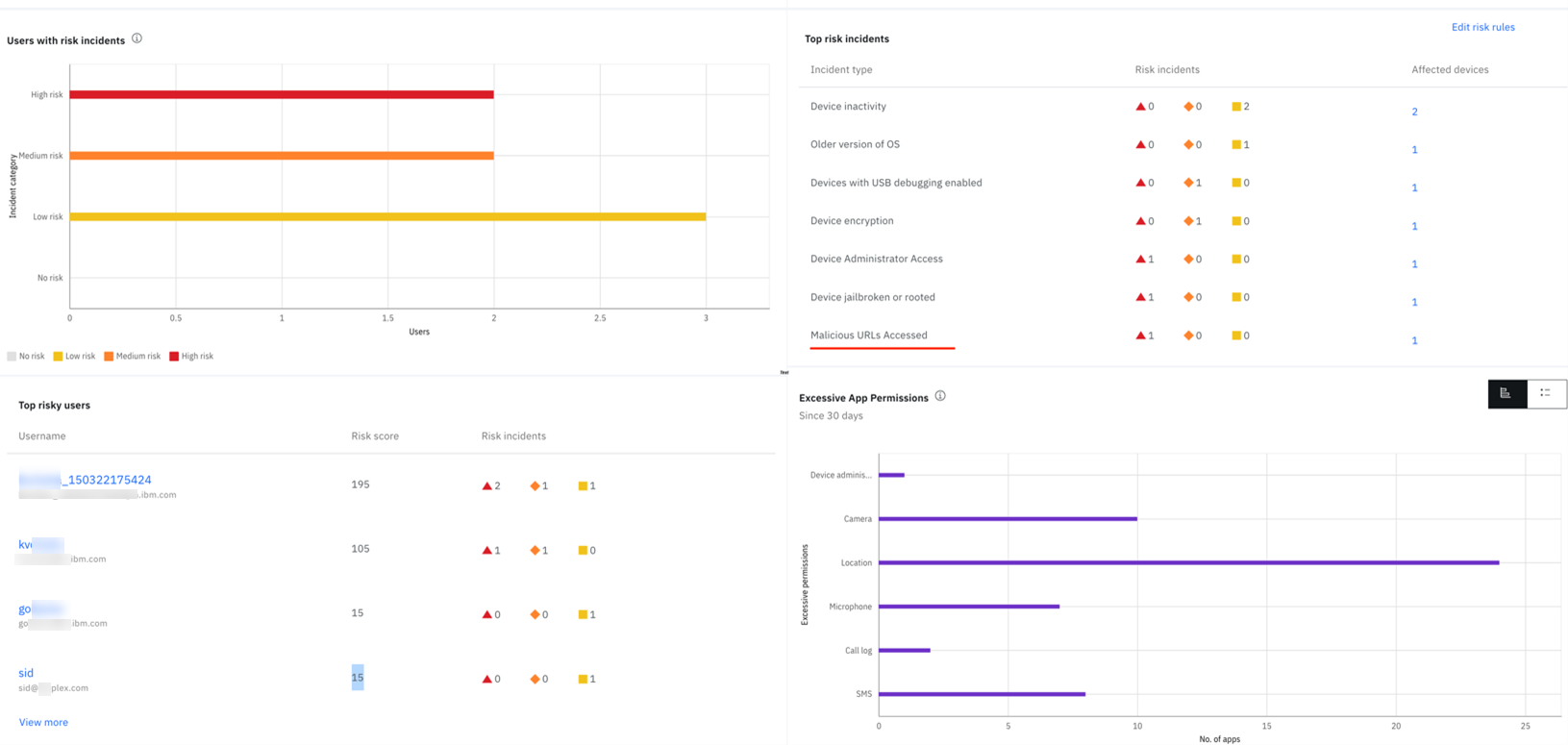Open user sid profile link
The image size is (1568, 745).
pos(26,673)
